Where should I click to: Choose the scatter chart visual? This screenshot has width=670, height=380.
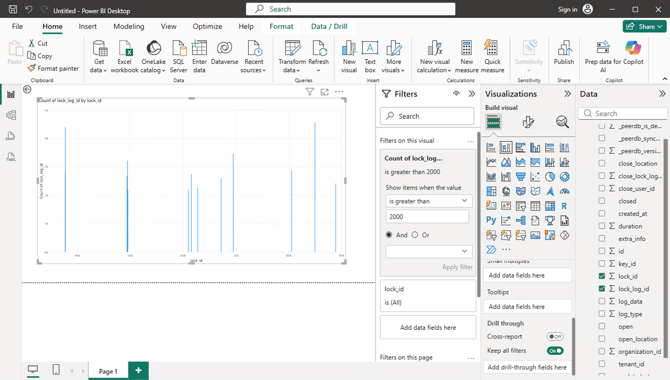535,177
